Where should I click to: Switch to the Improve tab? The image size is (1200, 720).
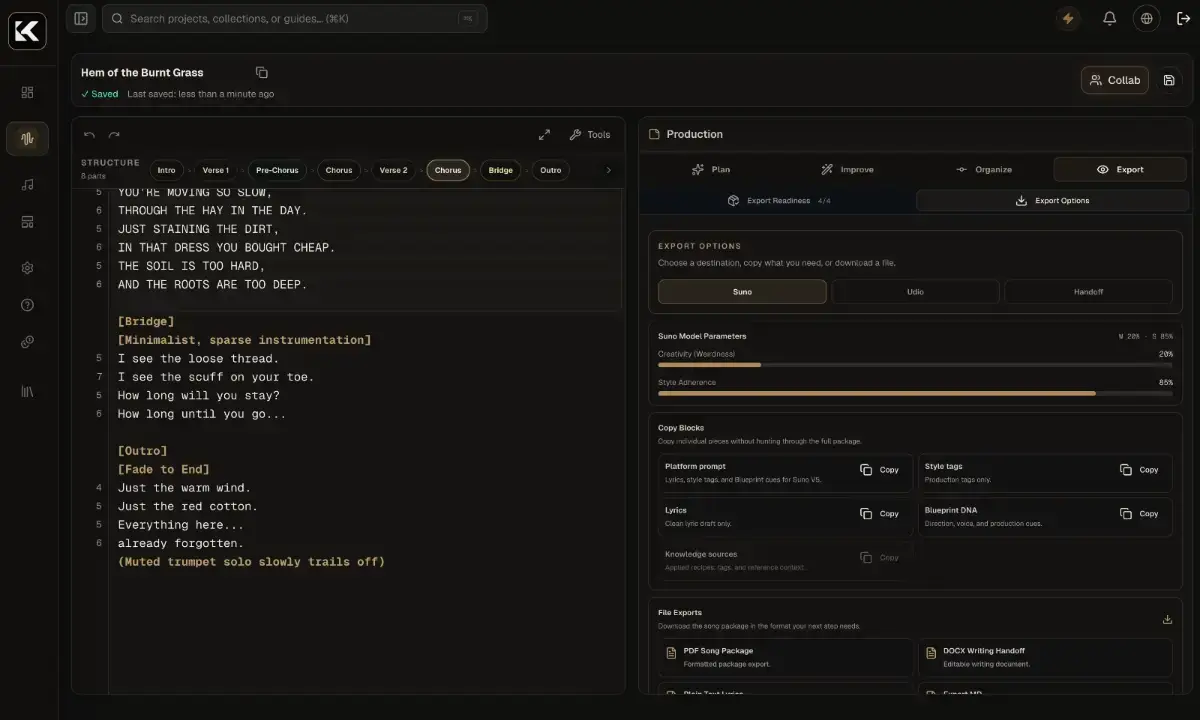846,170
